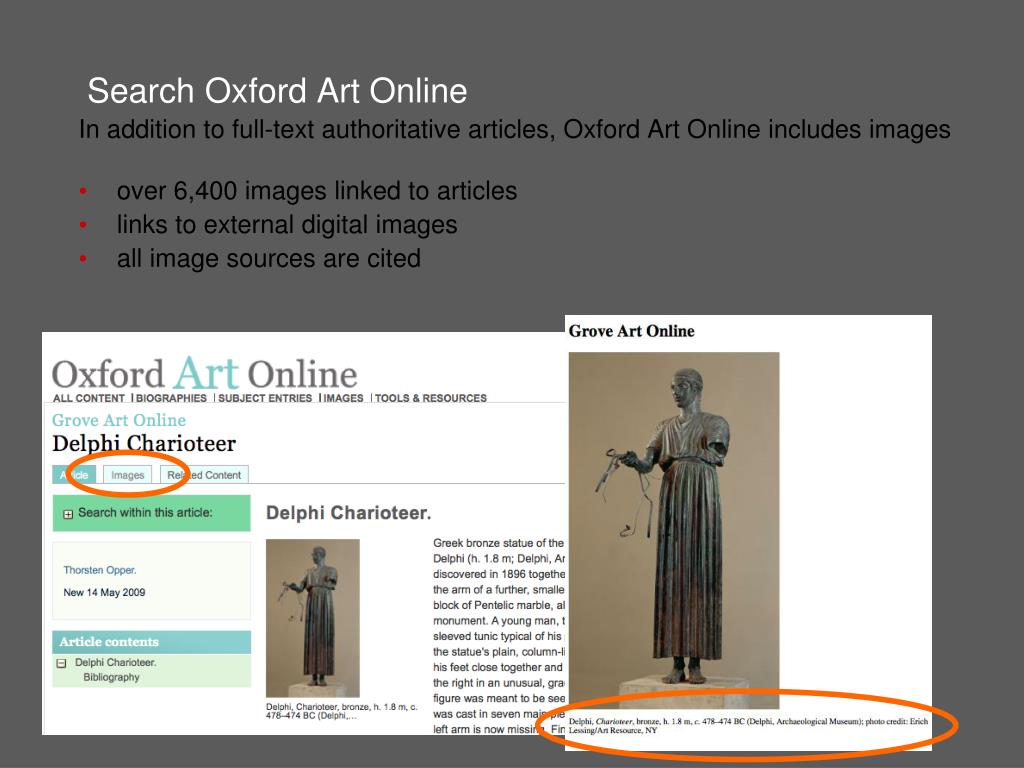Switch to the Related Content tab

(x=204, y=475)
